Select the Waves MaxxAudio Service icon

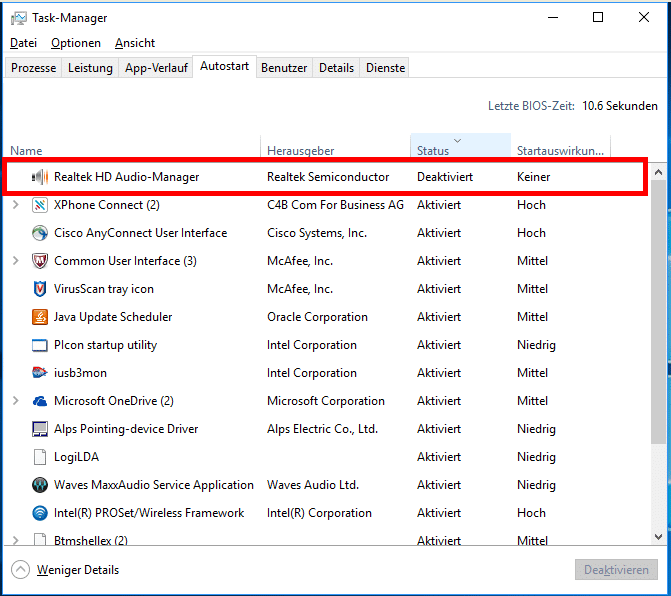tap(40, 485)
